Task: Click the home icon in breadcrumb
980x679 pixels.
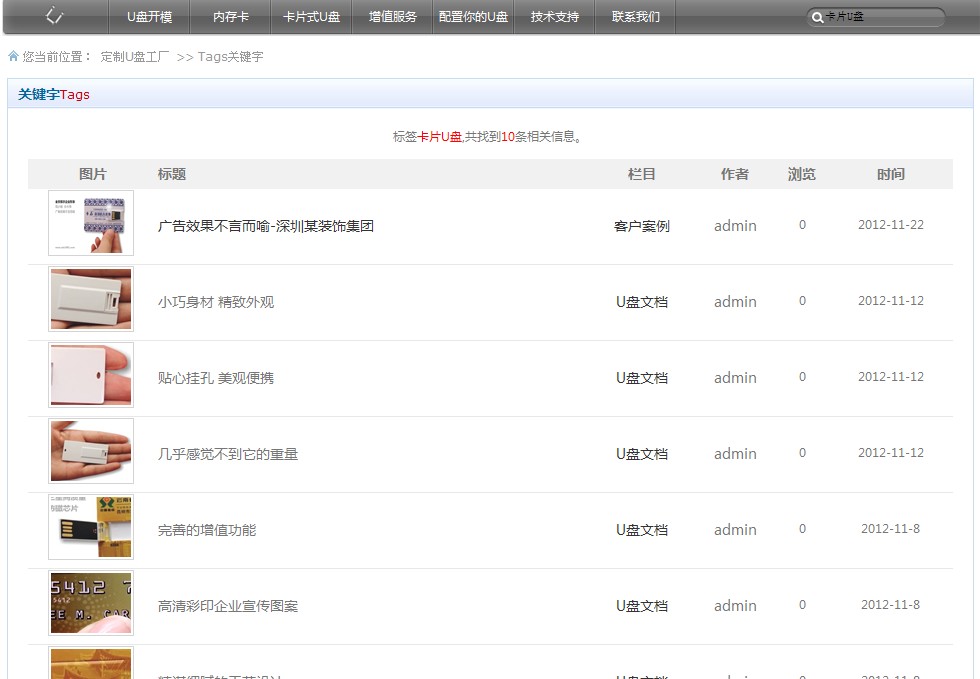Action: 13,57
